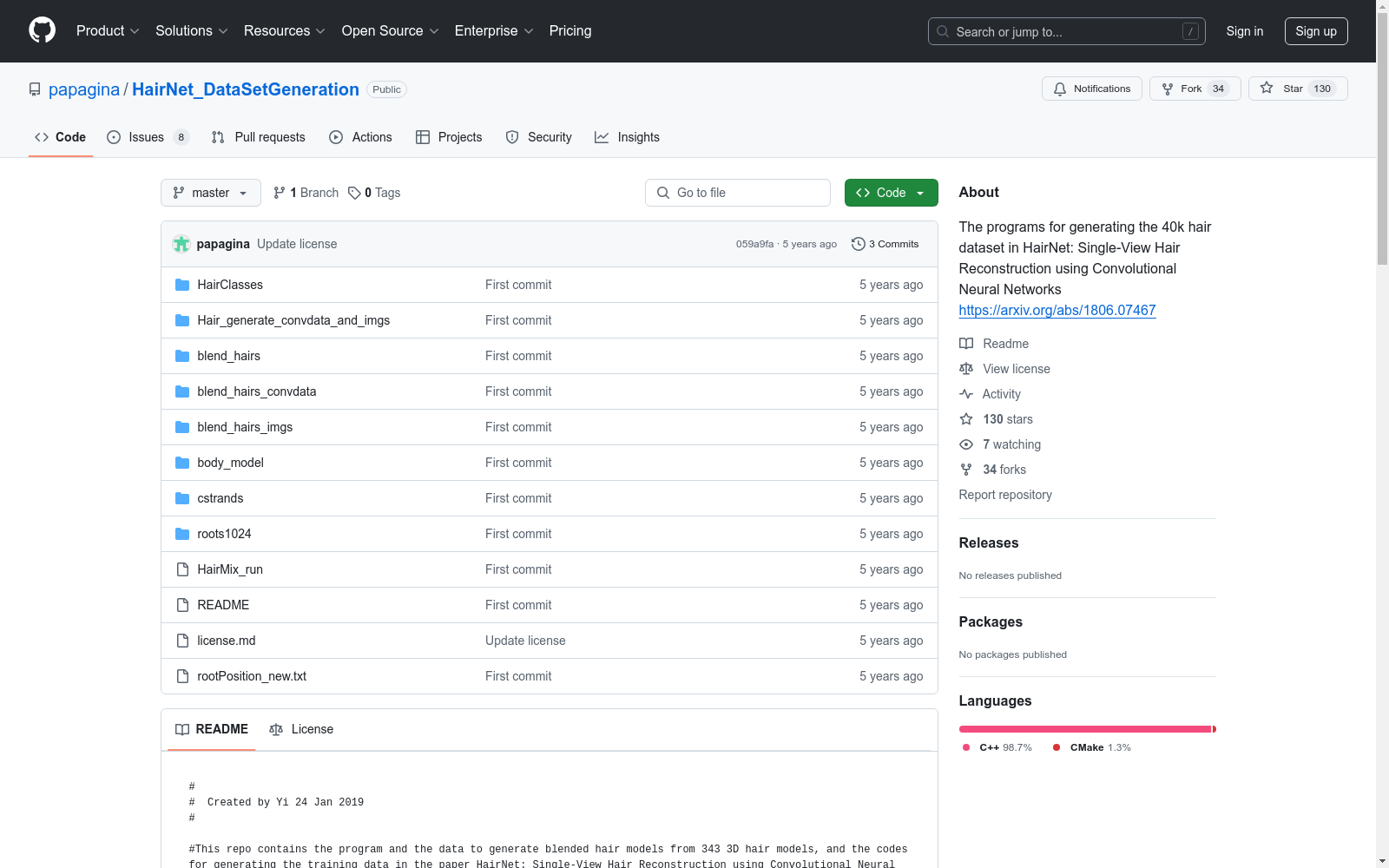Open the Pricing link

tap(570, 30)
